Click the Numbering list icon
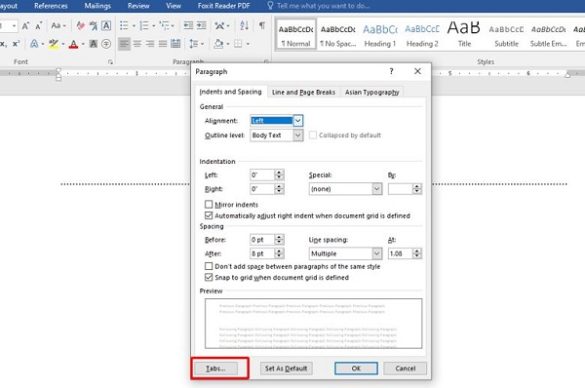The width and height of the screenshot is (585, 388). point(144,26)
